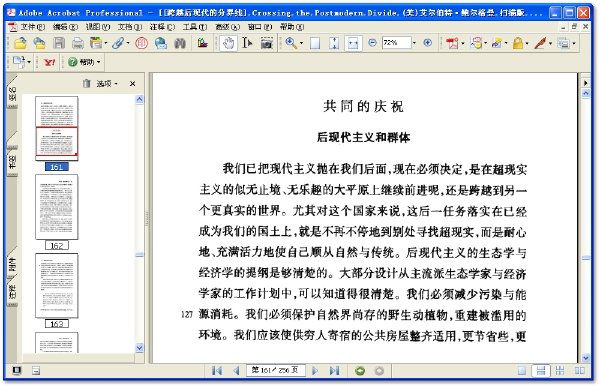This screenshot has height=387, width=600.
Task: Go to the first page button
Action: pos(217,371)
